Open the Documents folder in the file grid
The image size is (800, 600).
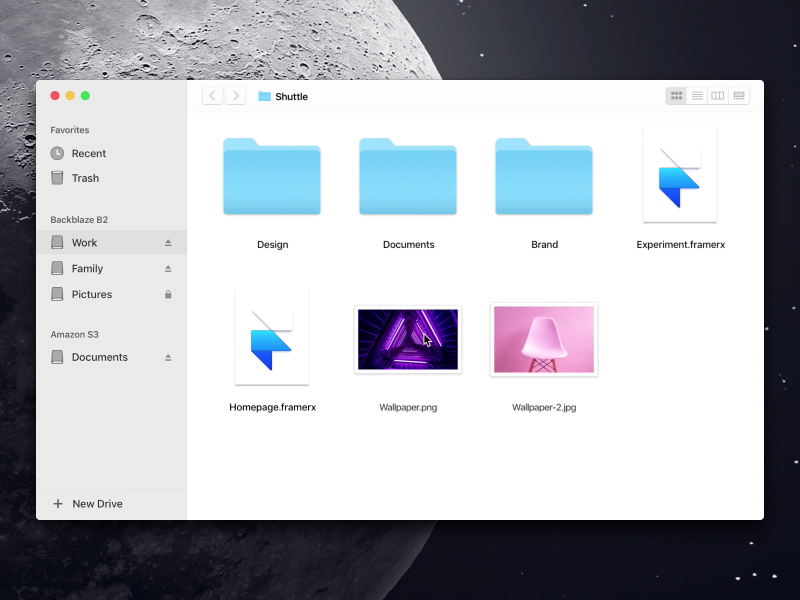(408, 176)
